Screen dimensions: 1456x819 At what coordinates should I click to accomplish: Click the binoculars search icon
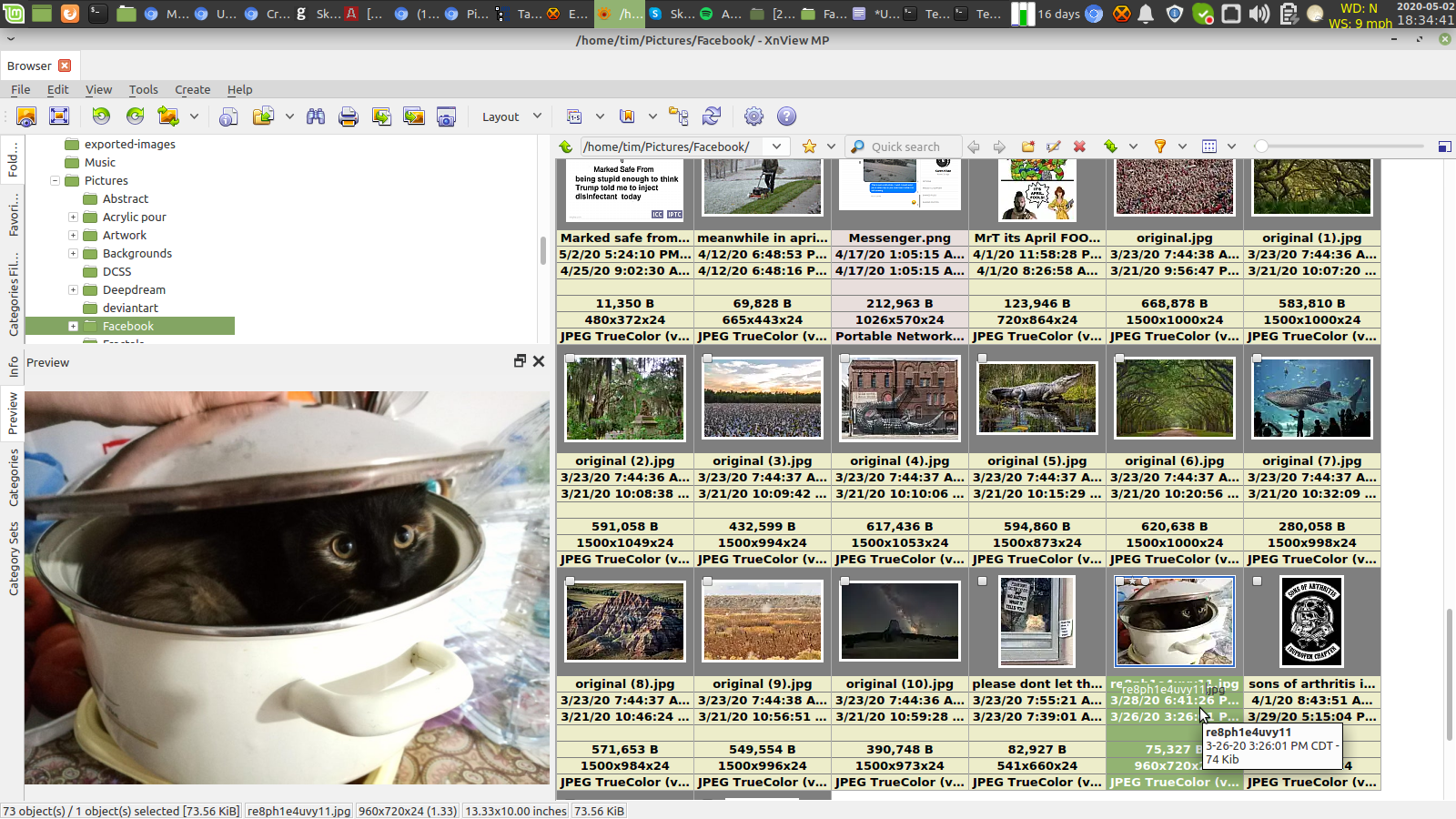point(316,116)
